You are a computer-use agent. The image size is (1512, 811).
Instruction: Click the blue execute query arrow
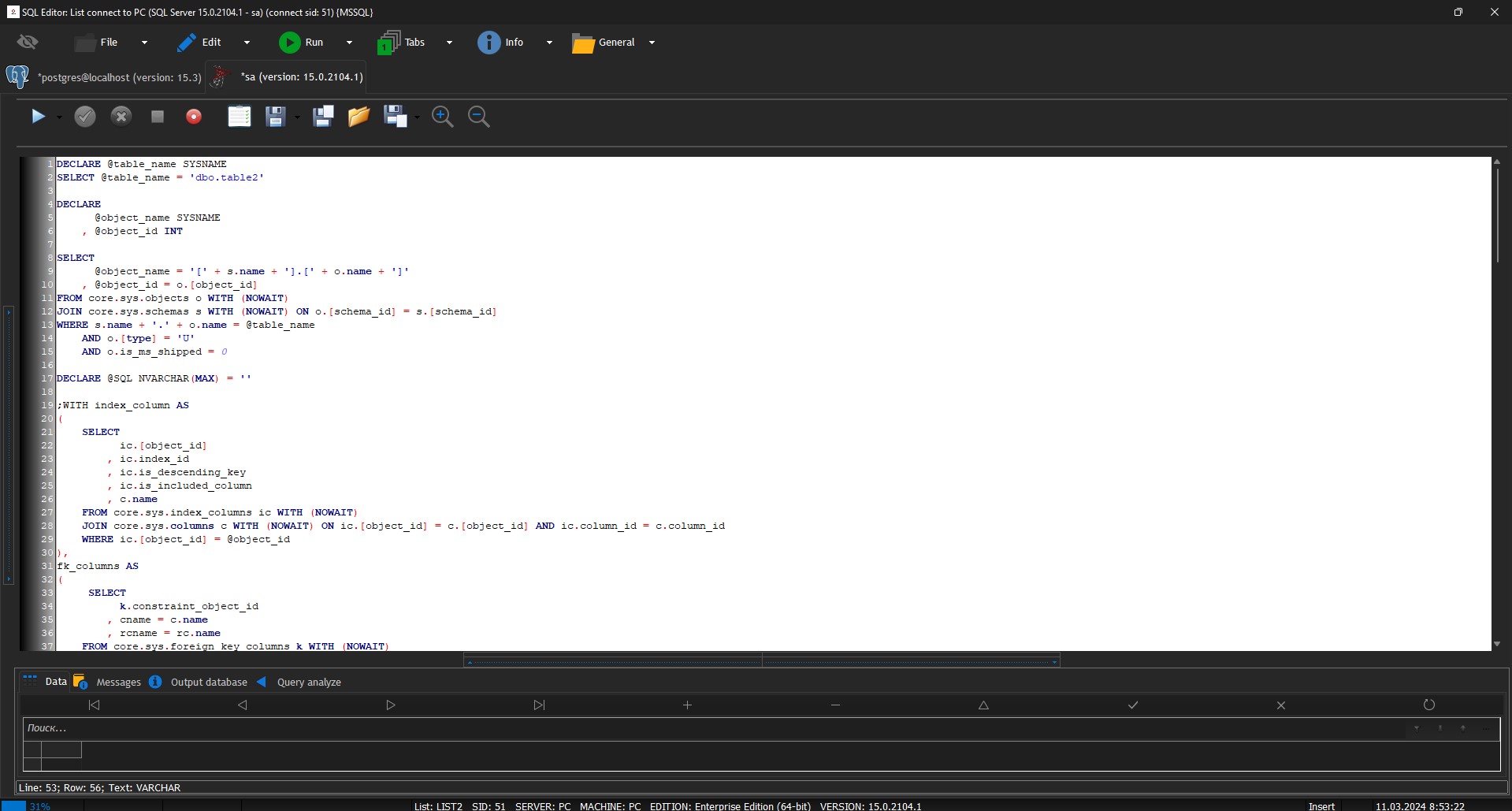coord(38,117)
